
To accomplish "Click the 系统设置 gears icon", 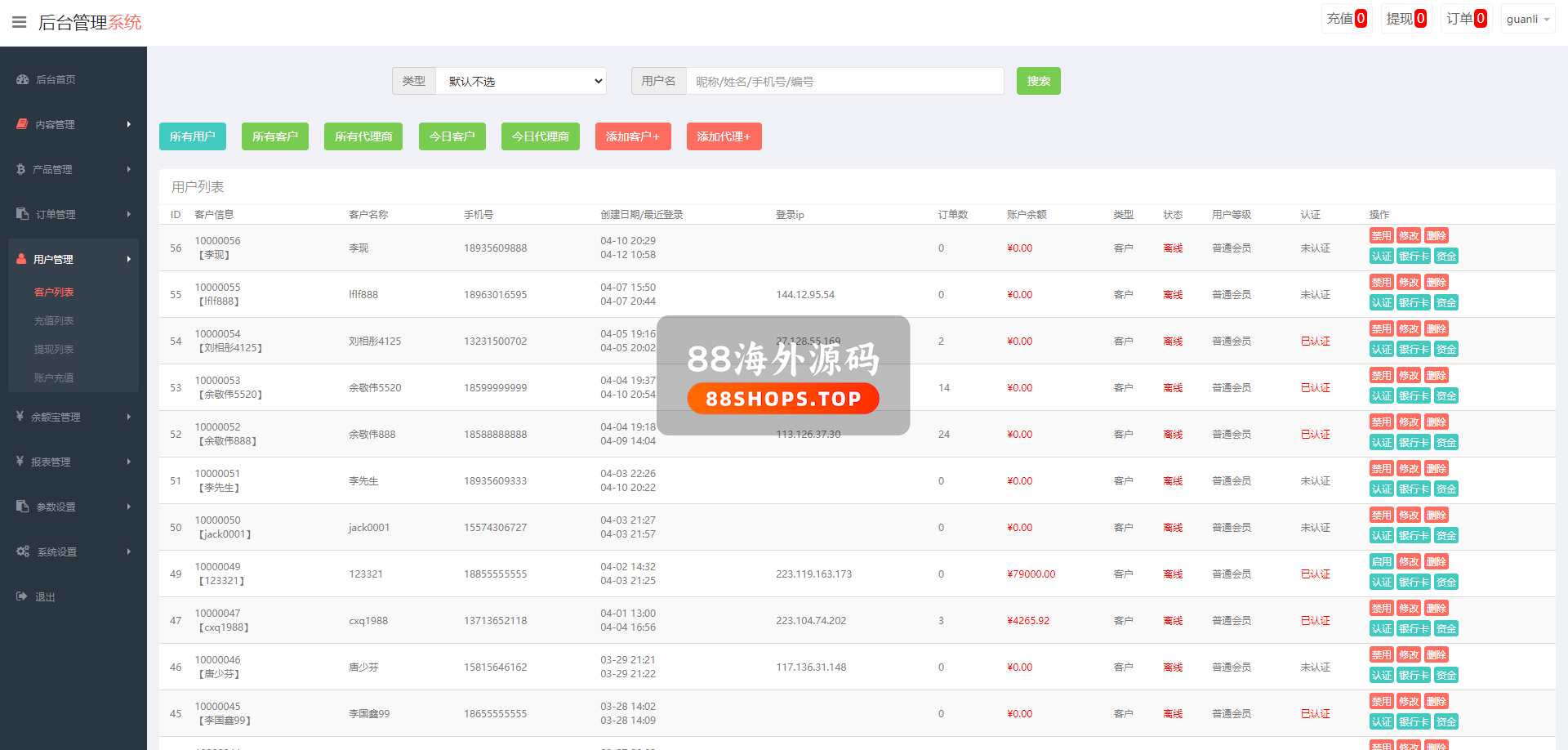I will [23, 551].
